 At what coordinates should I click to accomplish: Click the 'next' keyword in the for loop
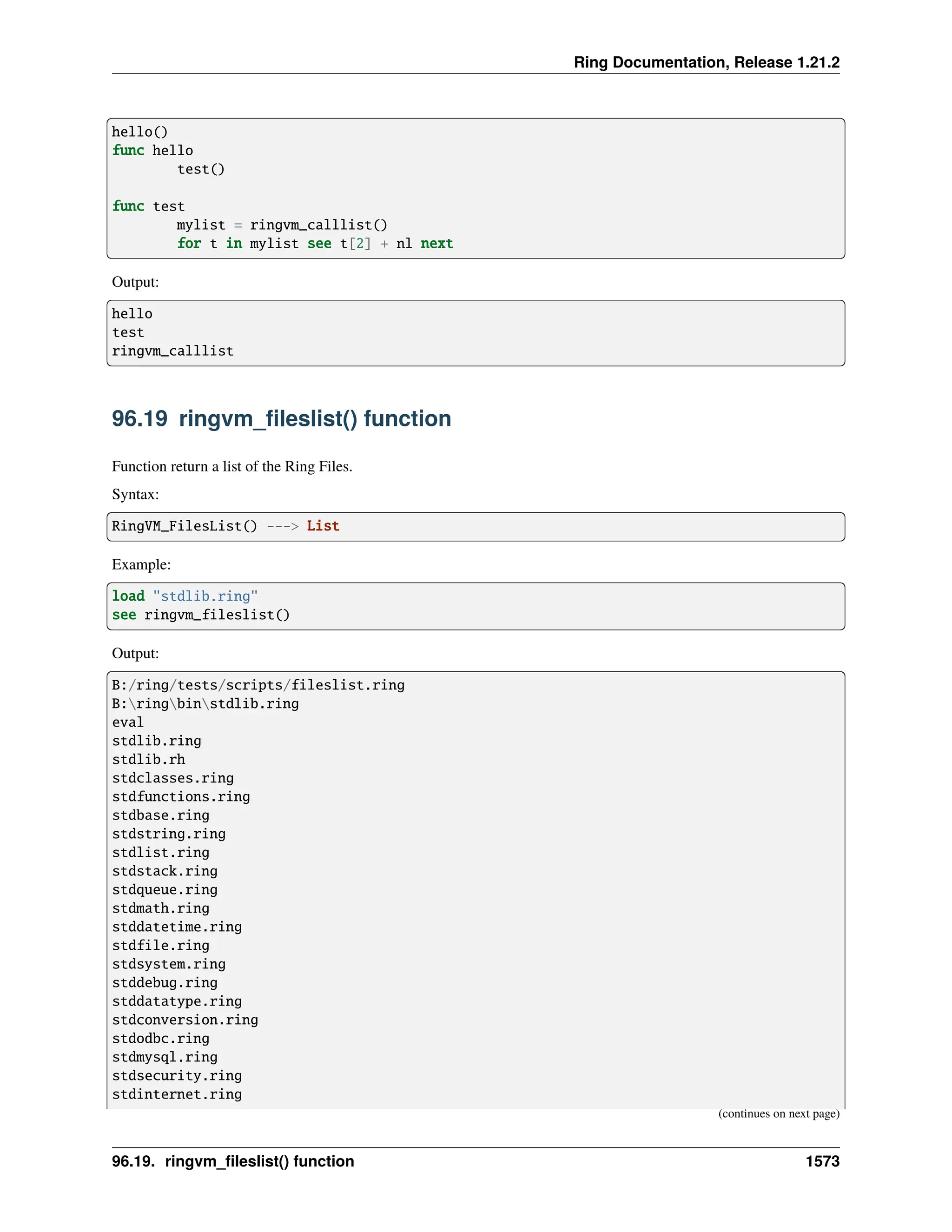[436, 244]
